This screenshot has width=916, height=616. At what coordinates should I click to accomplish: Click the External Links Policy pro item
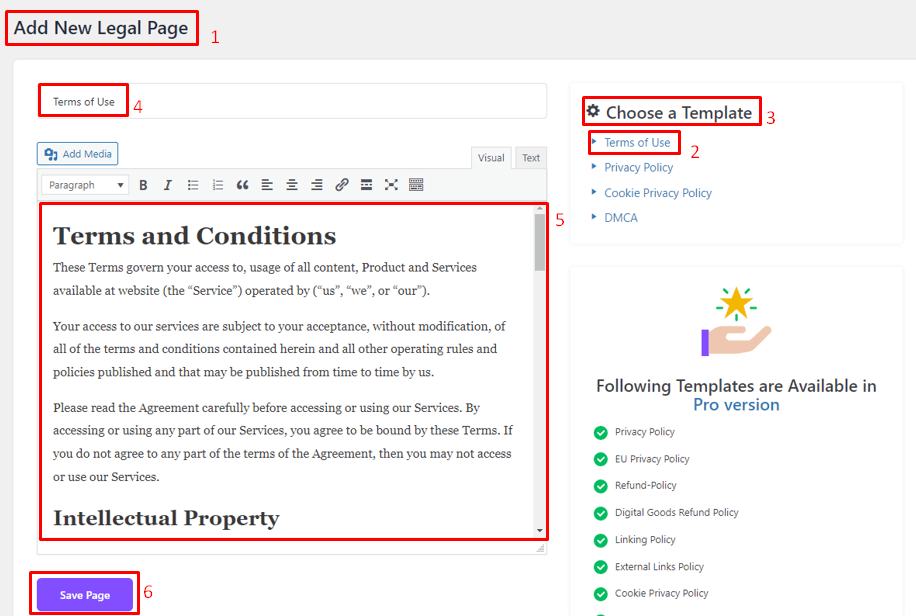(659, 566)
